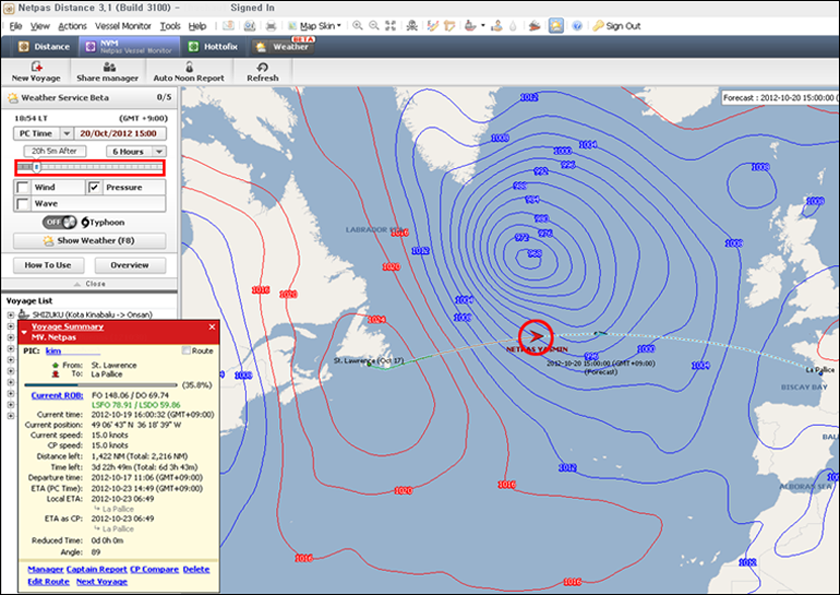
Task: Click the contacts icon beside the printer icon
Action: (x=250, y=26)
